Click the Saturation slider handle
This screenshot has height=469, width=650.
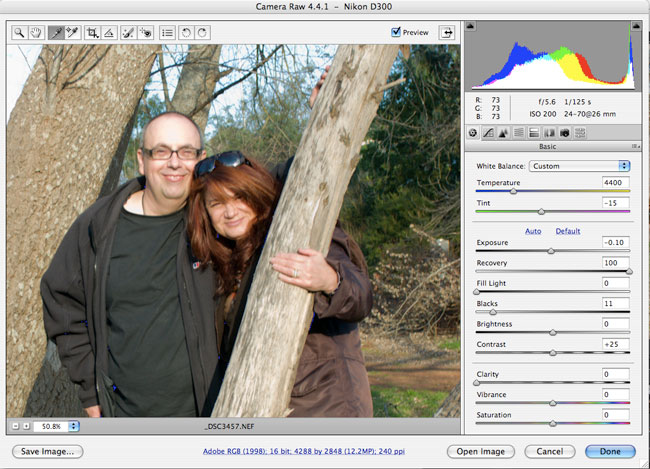coord(553,423)
